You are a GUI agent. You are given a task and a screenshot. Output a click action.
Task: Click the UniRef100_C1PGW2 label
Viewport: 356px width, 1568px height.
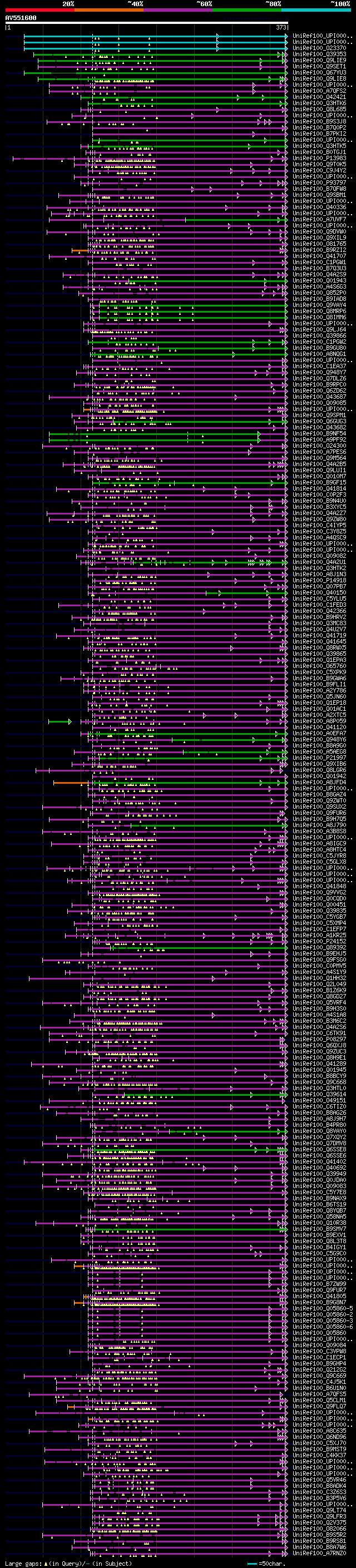[x=319, y=342]
